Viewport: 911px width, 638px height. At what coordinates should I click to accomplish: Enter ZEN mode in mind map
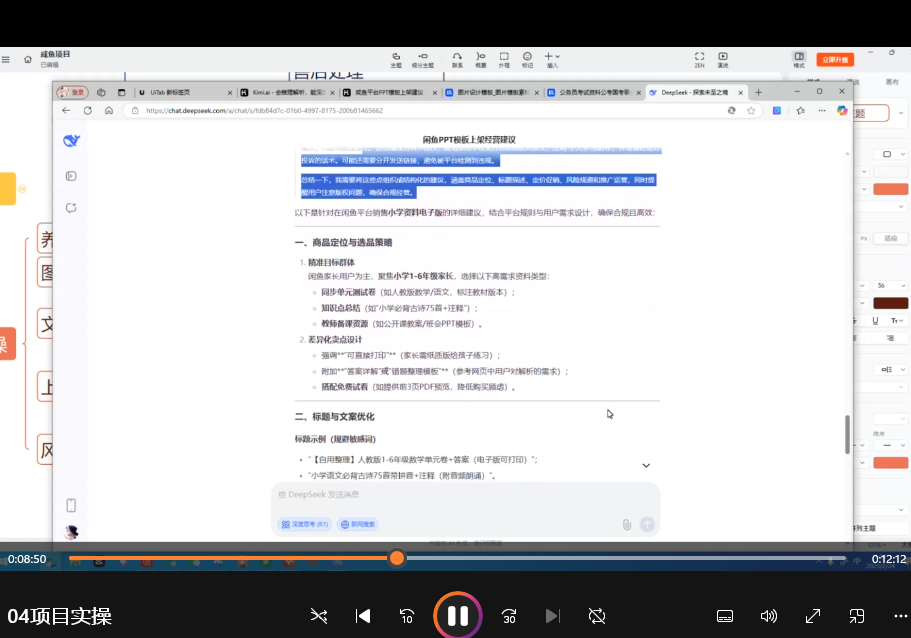pos(700,59)
